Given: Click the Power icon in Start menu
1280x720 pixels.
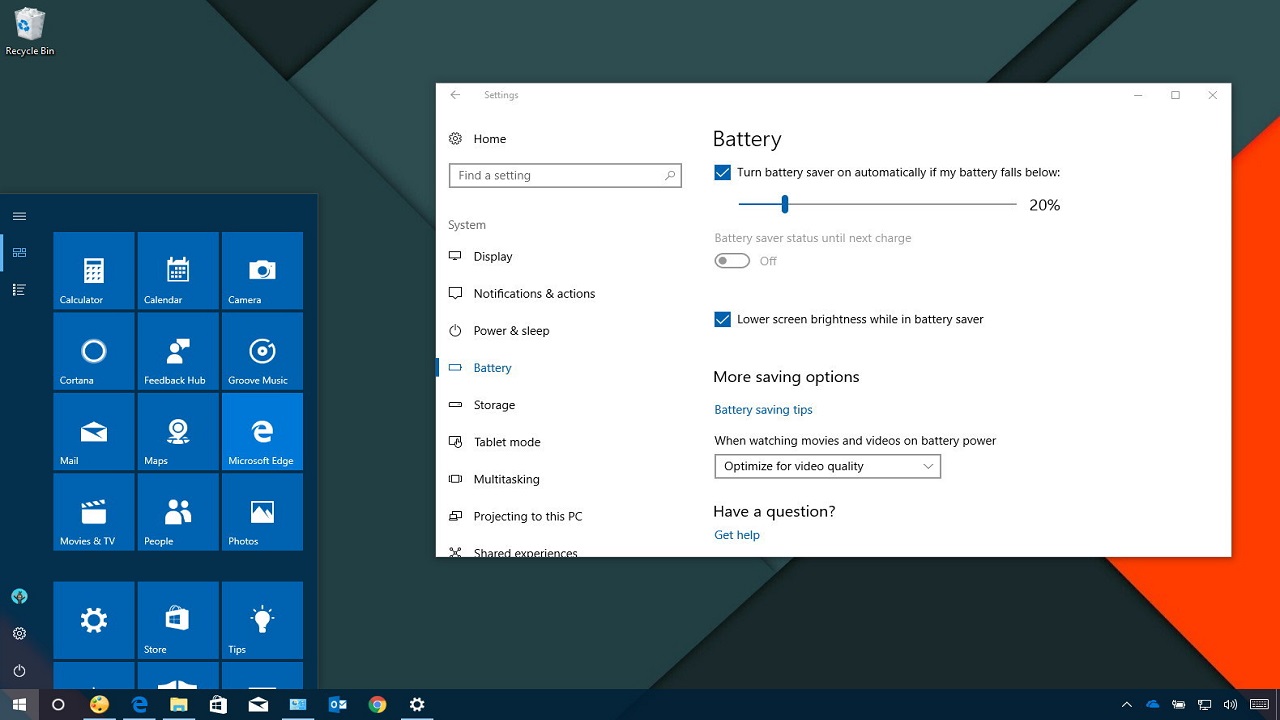Looking at the screenshot, I should coord(19,671).
